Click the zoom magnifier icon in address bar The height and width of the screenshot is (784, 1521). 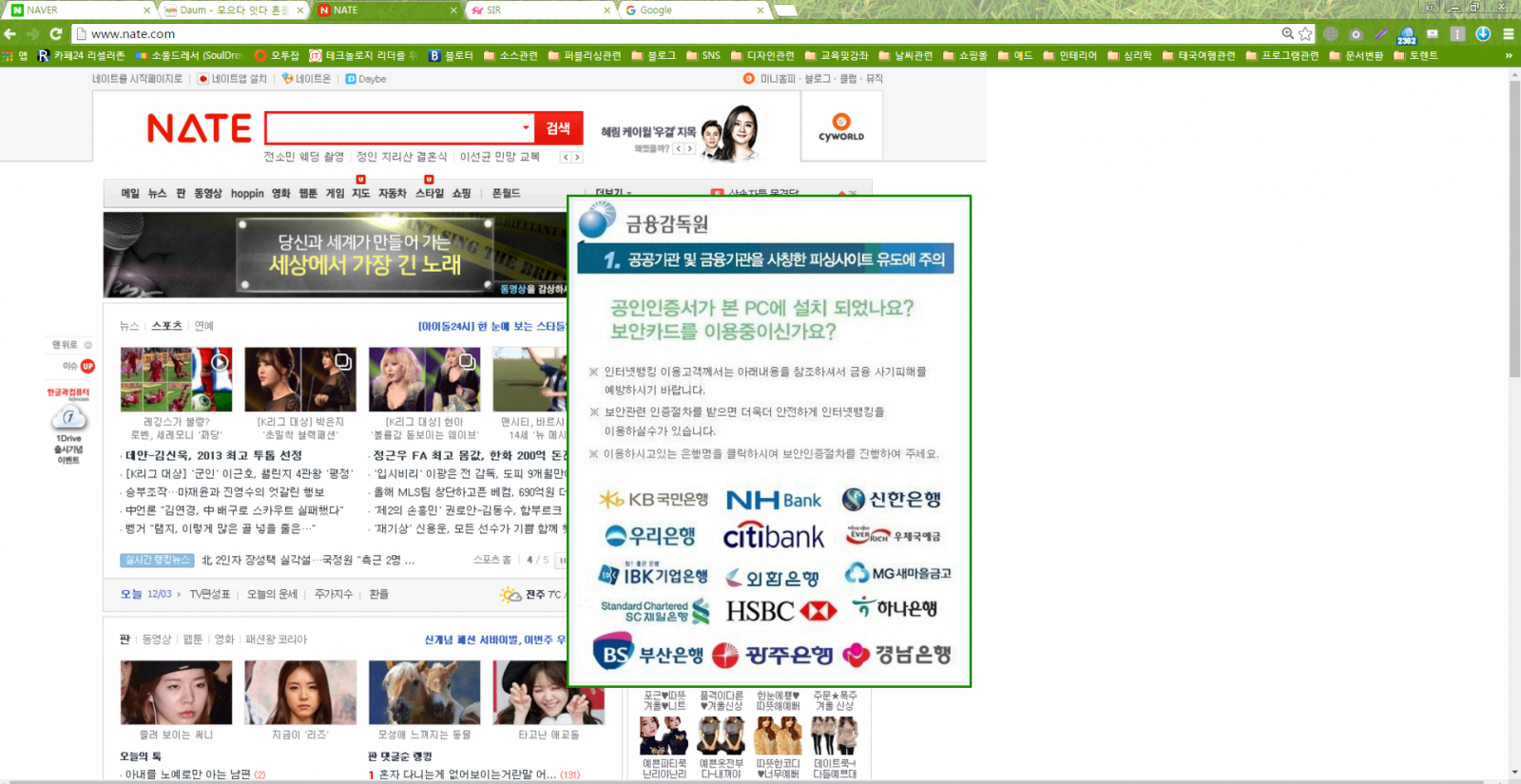(1287, 33)
